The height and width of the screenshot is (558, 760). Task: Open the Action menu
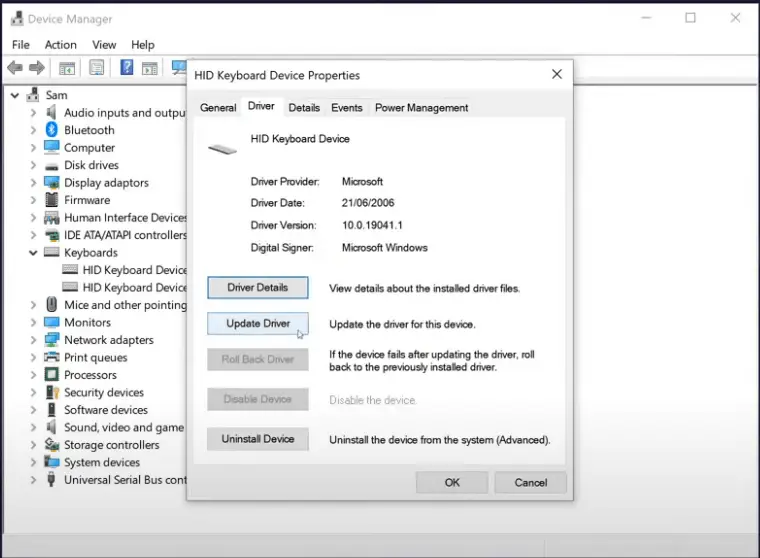[61, 45]
